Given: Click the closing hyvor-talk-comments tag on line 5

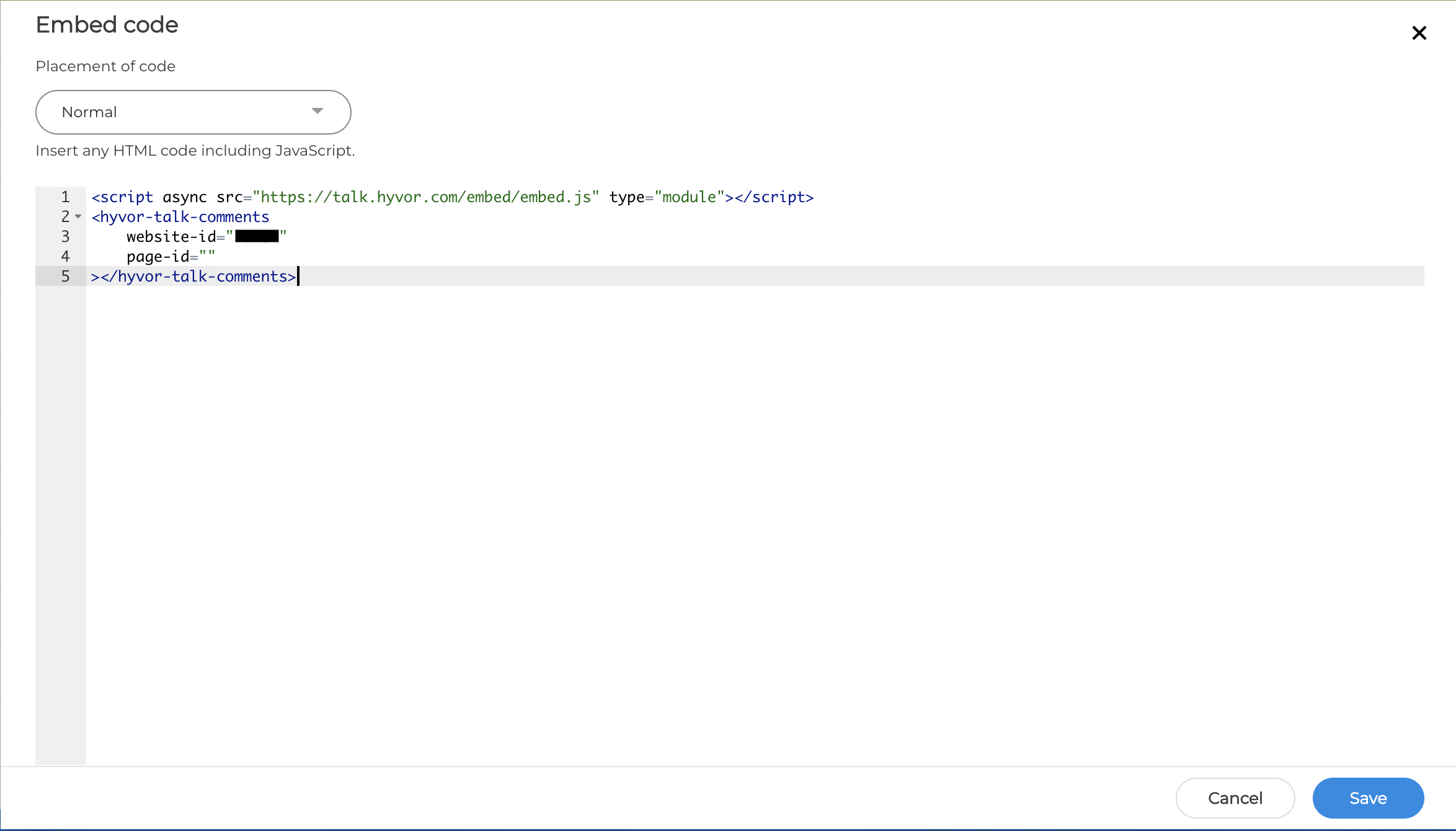Looking at the screenshot, I should point(192,276).
